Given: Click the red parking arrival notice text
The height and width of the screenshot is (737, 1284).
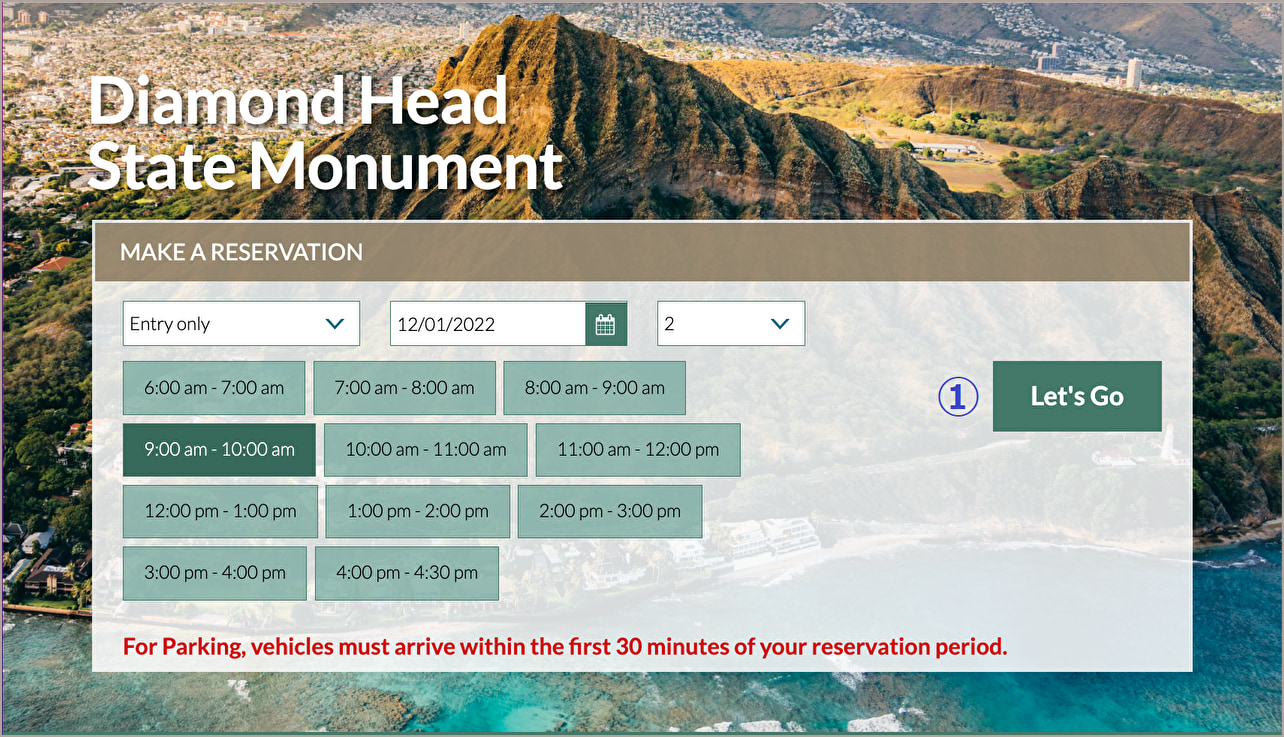Looking at the screenshot, I should tap(565, 646).
